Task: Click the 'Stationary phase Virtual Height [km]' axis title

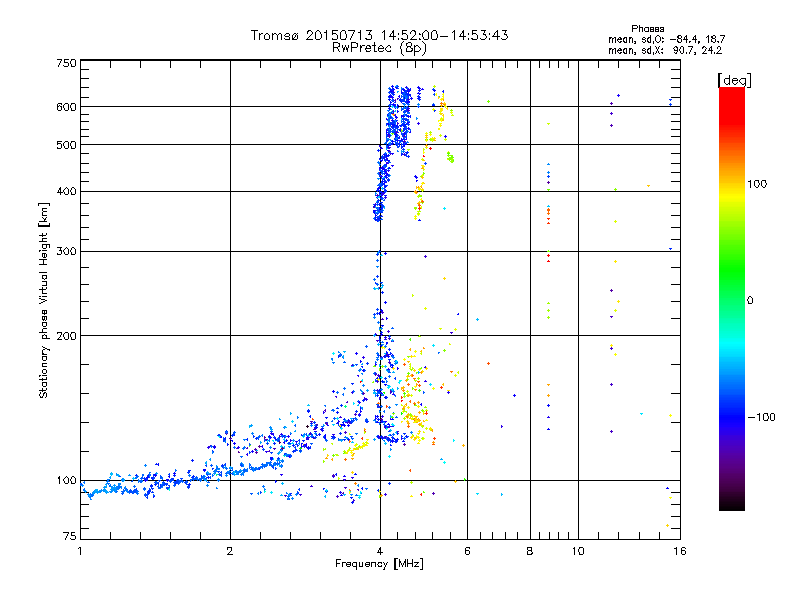Action: pyautogui.click(x=43, y=301)
